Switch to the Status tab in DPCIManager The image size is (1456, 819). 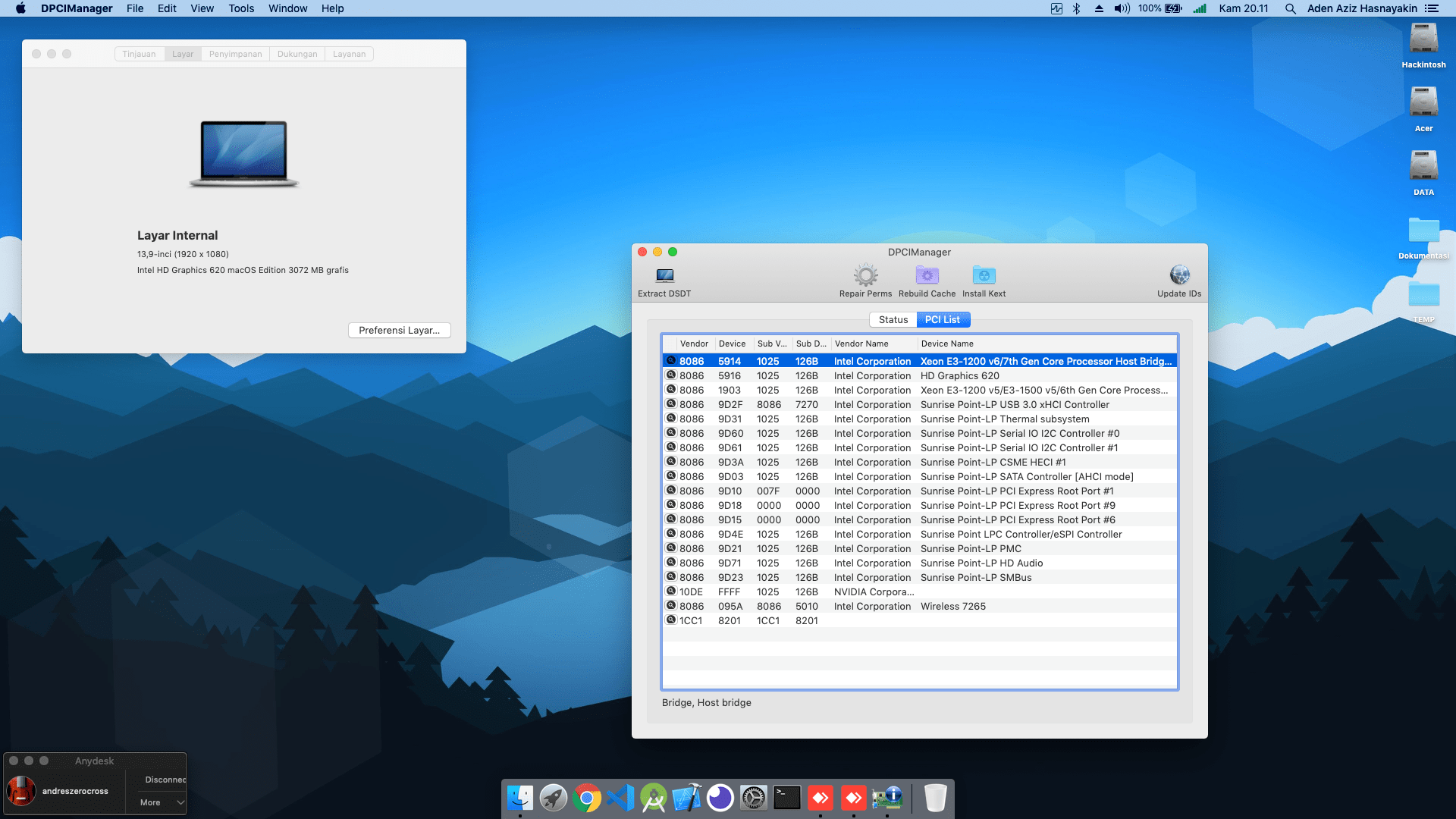[893, 319]
